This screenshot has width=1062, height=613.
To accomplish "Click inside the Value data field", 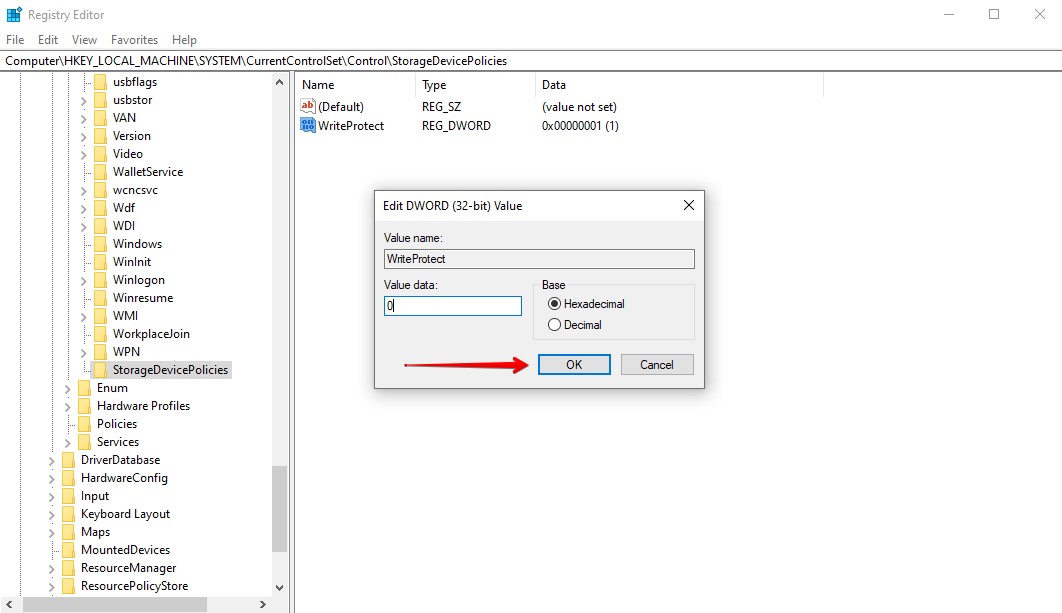I will (x=452, y=305).
